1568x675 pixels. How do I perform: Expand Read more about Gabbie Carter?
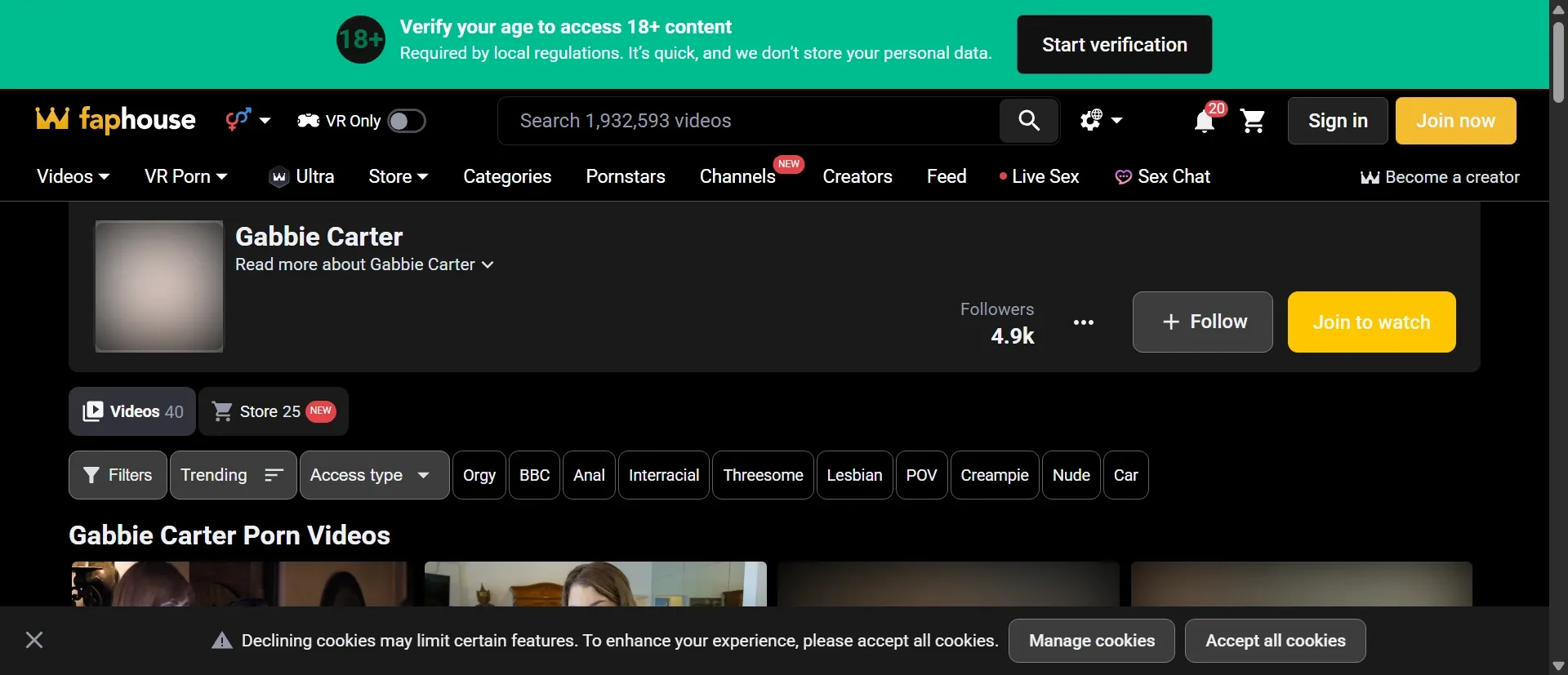(x=364, y=264)
